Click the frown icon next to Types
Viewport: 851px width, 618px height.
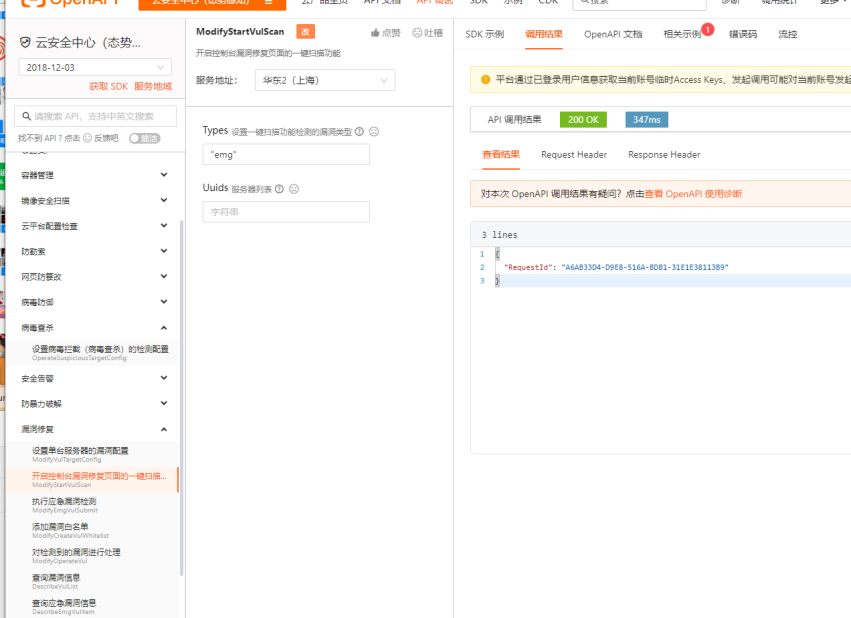[374, 131]
